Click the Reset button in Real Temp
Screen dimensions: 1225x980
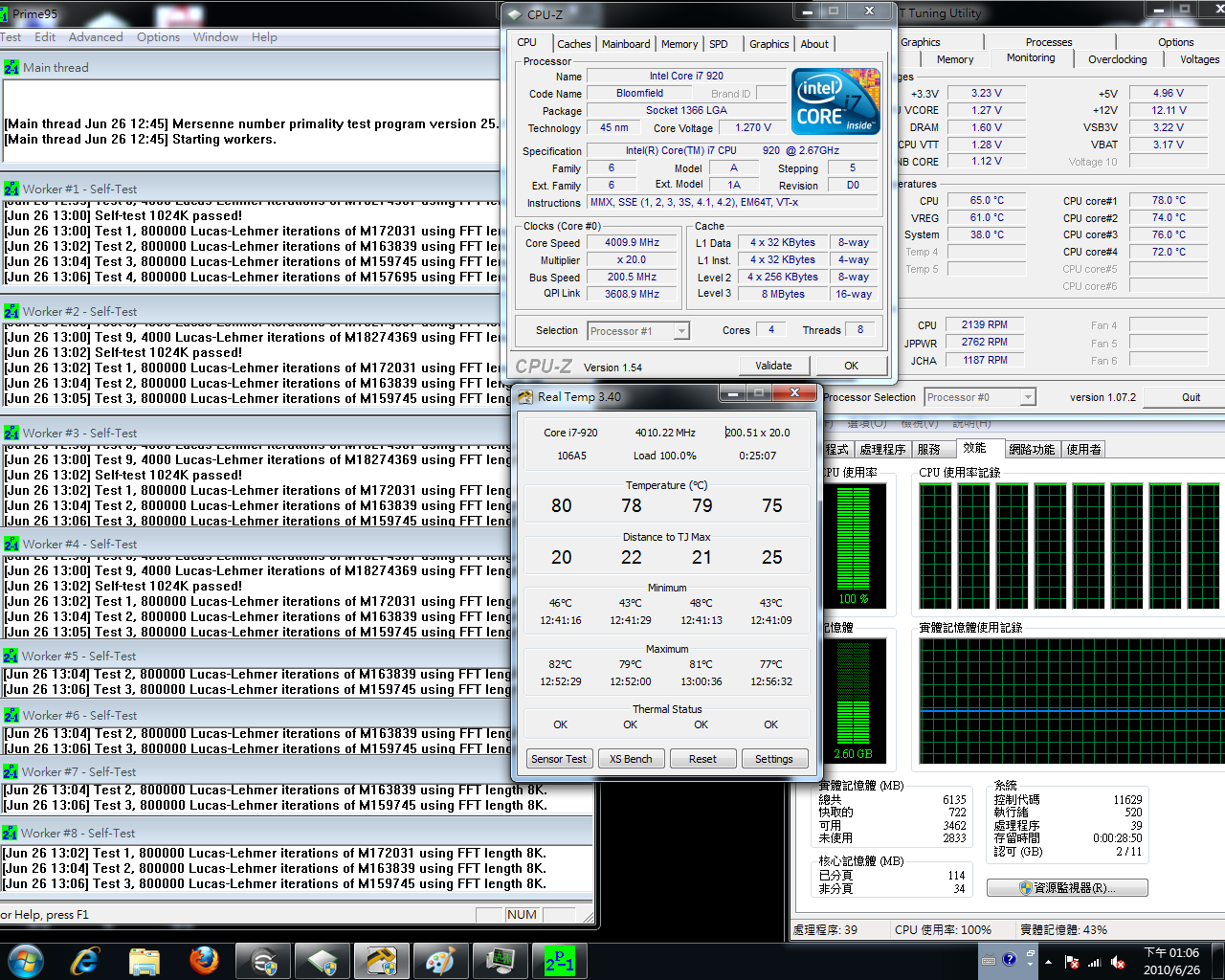coord(702,759)
